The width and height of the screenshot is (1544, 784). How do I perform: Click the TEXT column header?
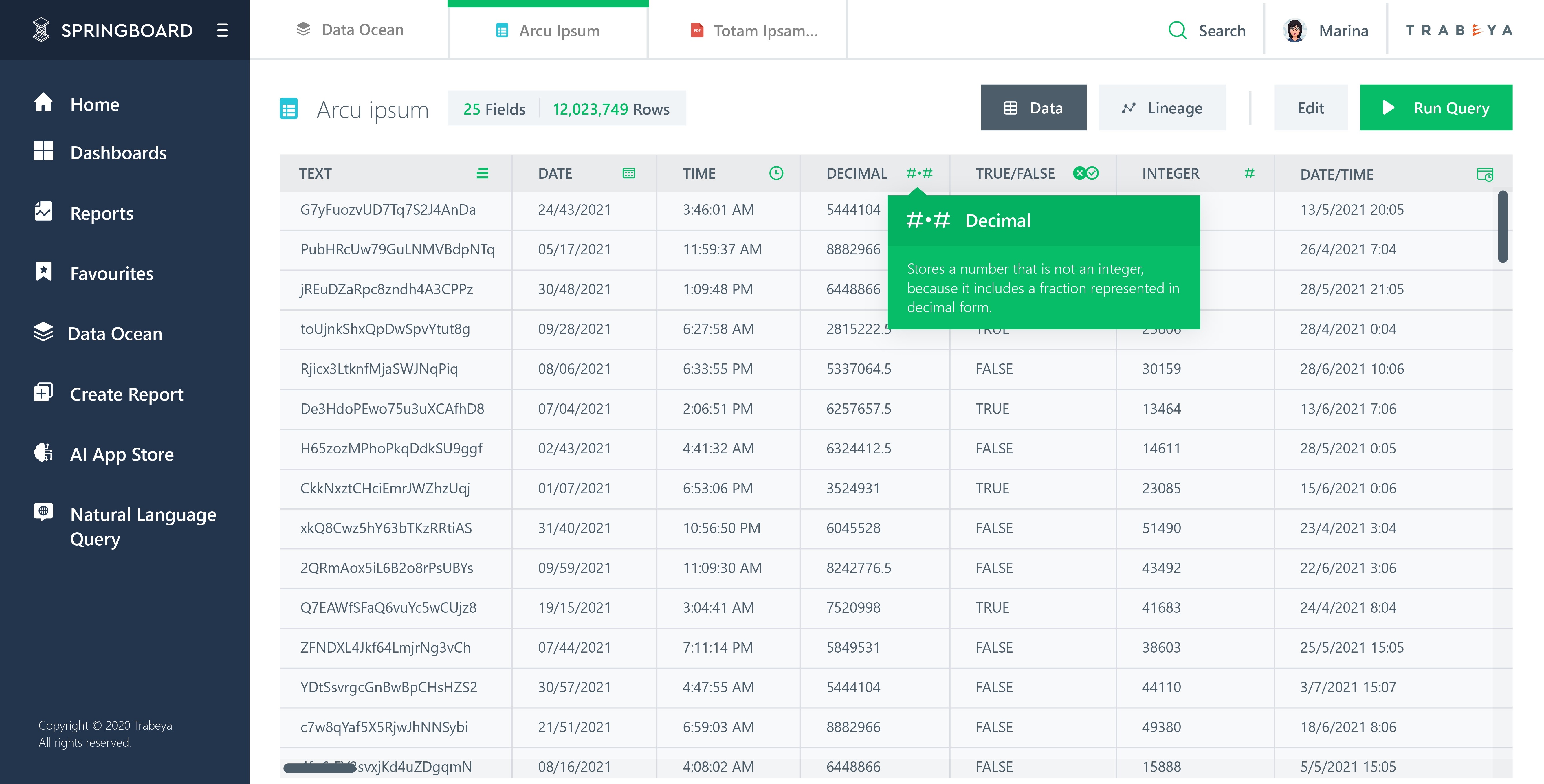(x=396, y=173)
